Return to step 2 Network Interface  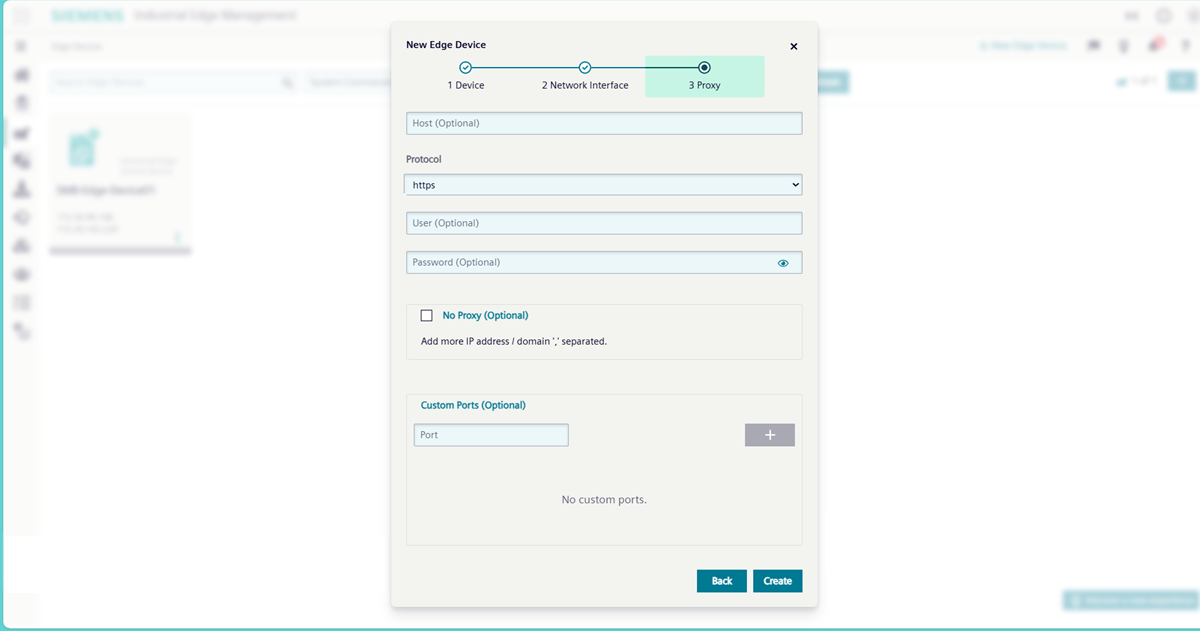point(585,75)
